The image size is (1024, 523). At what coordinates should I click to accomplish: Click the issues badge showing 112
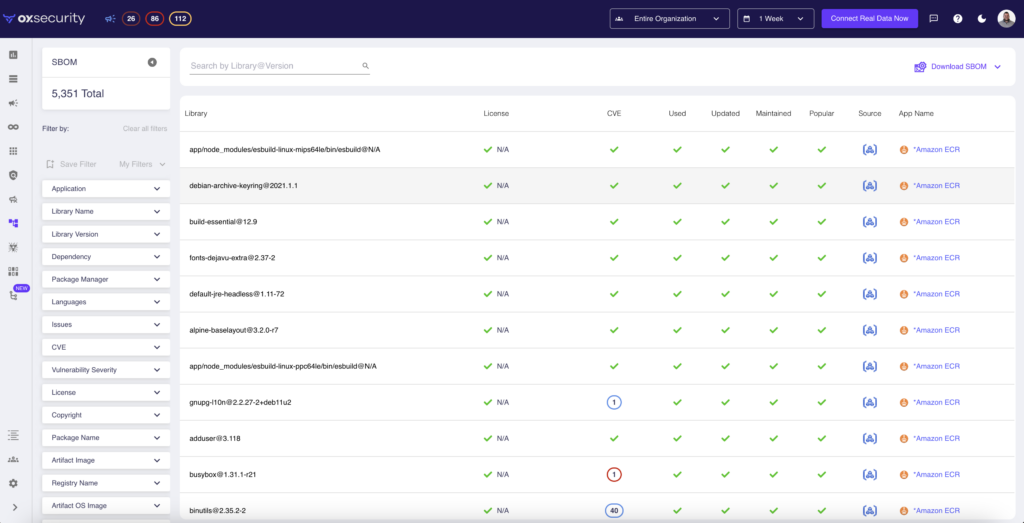click(x=180, y=19)
